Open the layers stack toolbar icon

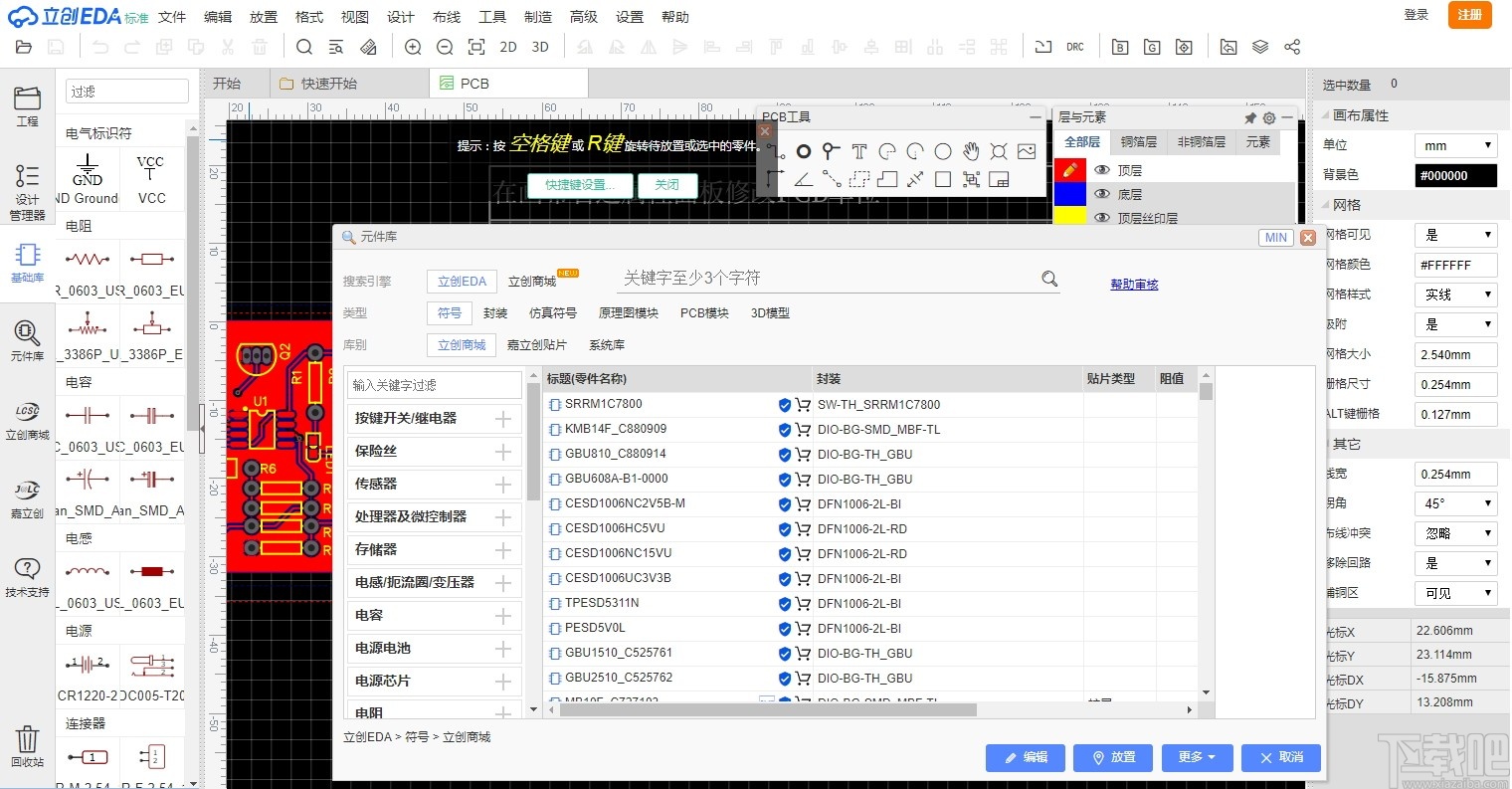[x=1260, y=47]
